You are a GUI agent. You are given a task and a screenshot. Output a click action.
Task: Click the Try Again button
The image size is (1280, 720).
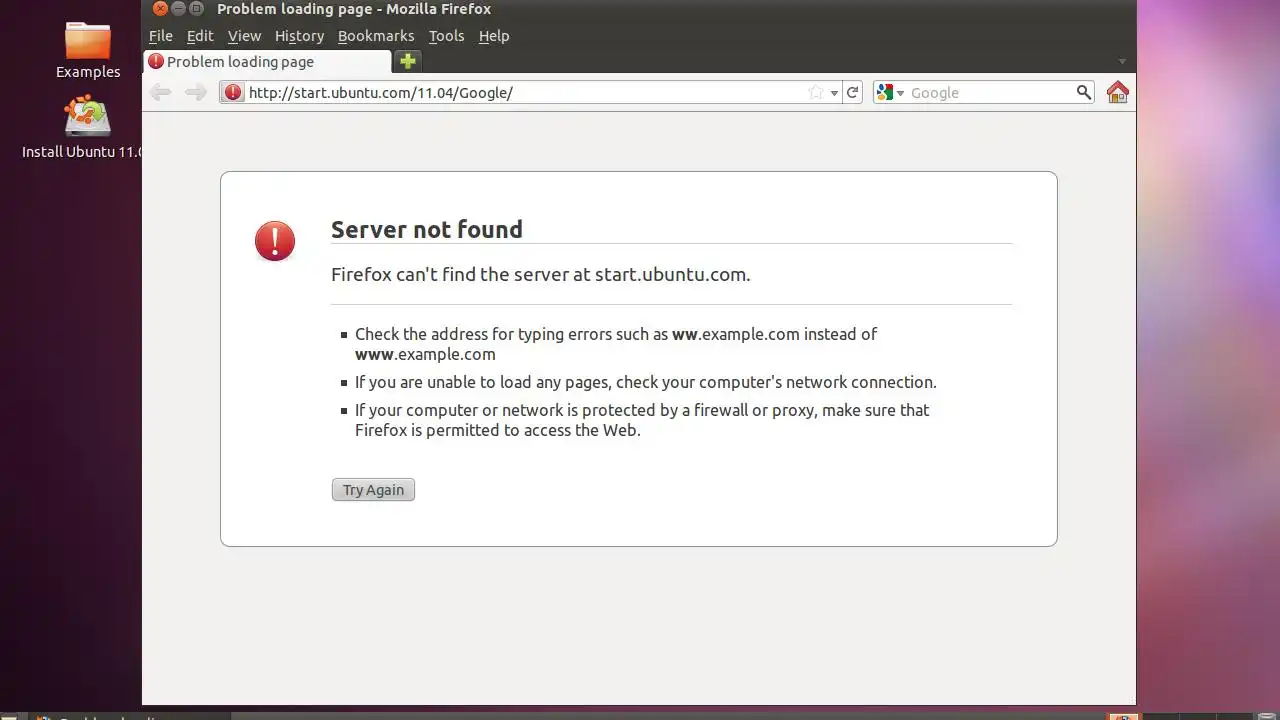coord(373,490)
